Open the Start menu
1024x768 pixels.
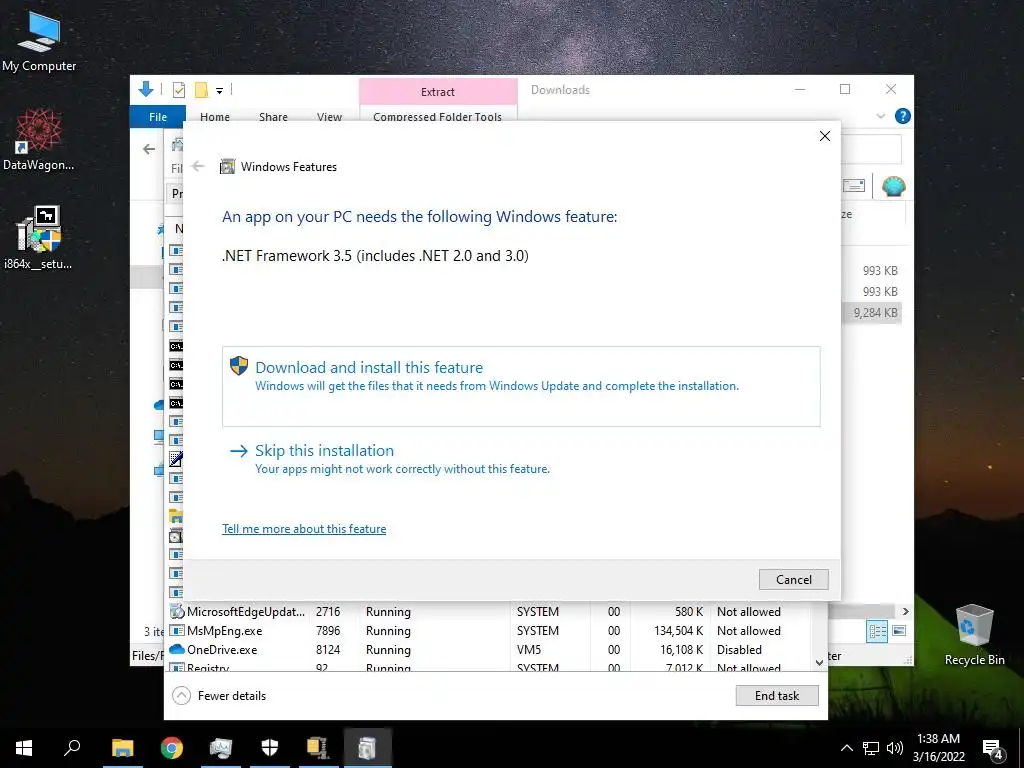(x=24, y=748)
